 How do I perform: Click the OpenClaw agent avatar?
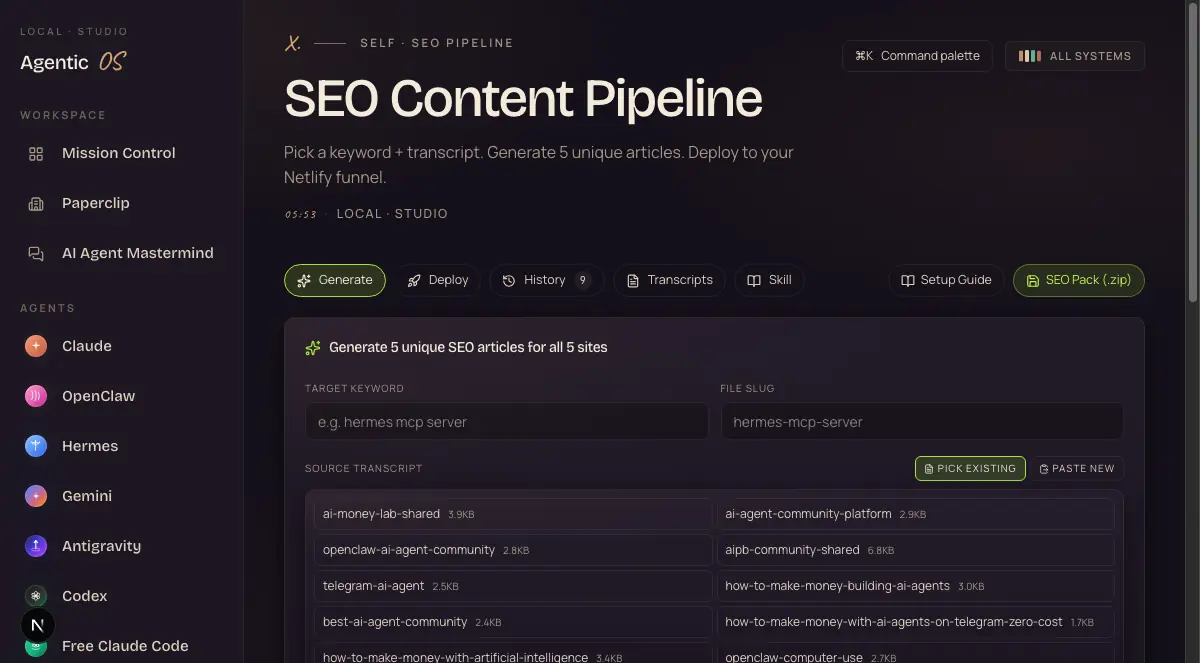(x=36, y=396)
